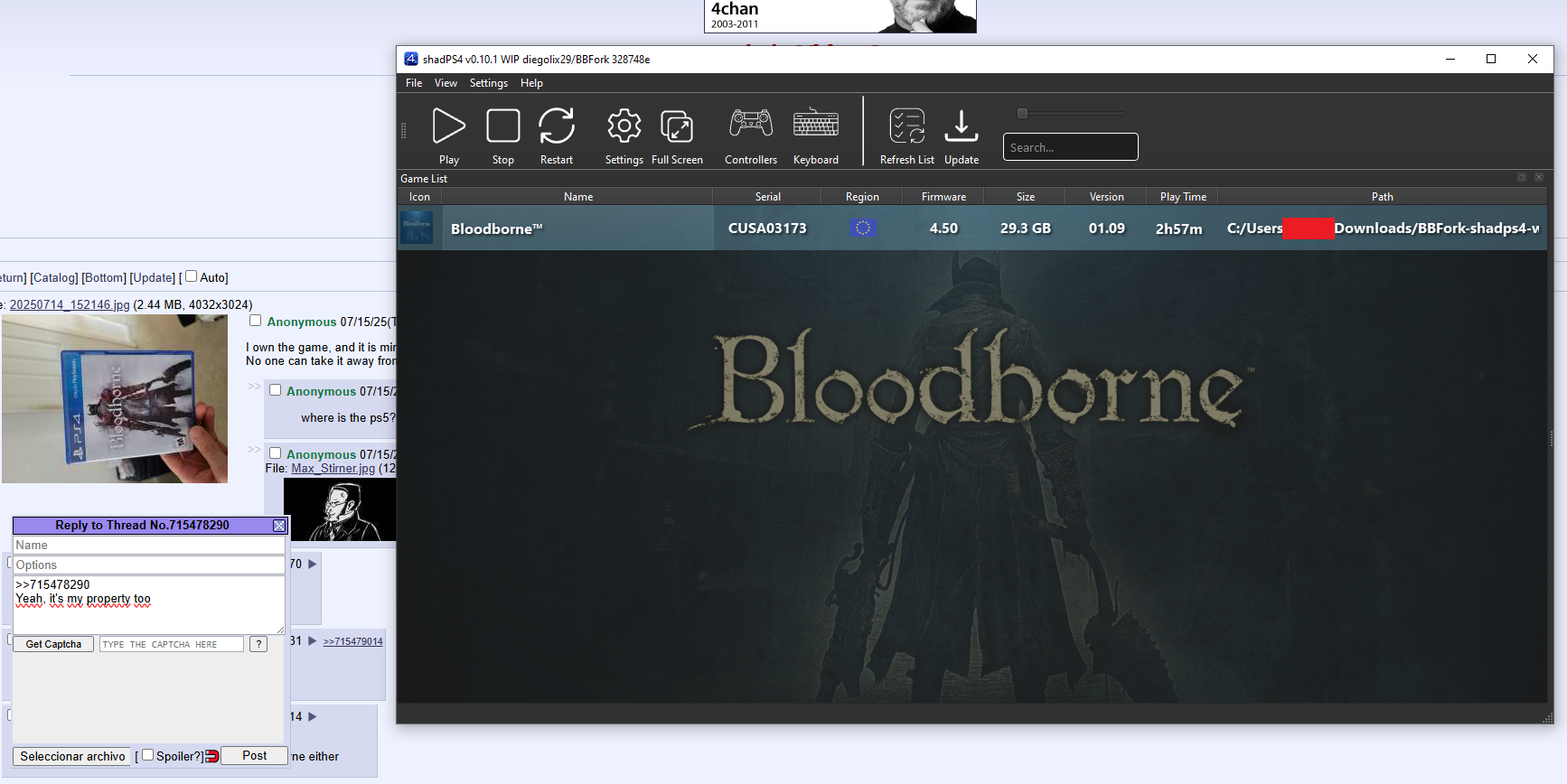Image resolution: width=1567 pixels, height=784 pixels.
Task: Click the toolbar drag handle grip
Action: tap(403, 131)
